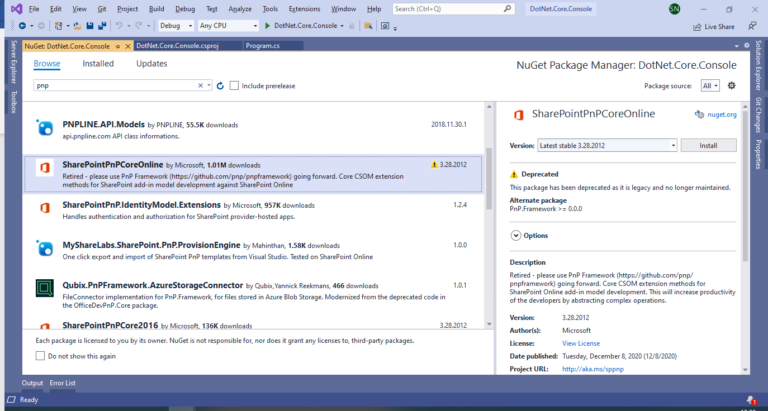This screenshot has height=411, width=768.
Task: Click the deprecated warning icon on SharePointPnPCoreOnline
Action: 433,164
